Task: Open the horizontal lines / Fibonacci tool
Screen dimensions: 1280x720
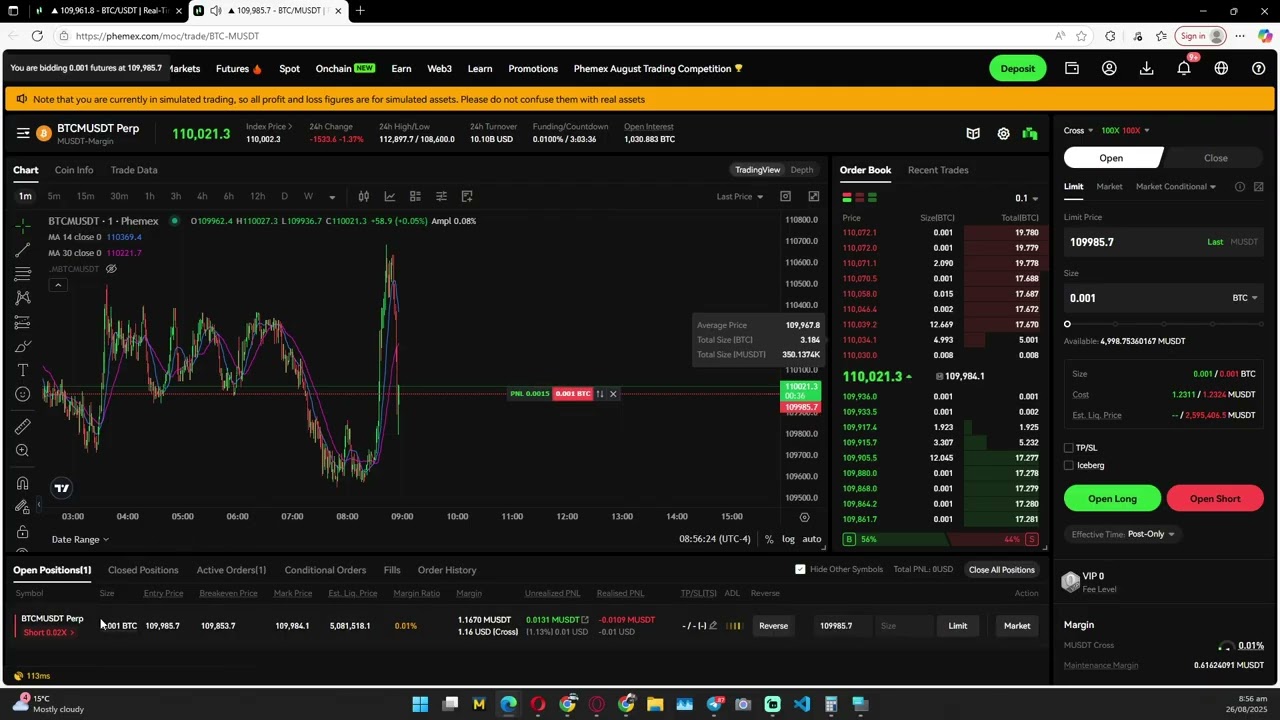Action: pyautogui.click(x=22, y=274)
